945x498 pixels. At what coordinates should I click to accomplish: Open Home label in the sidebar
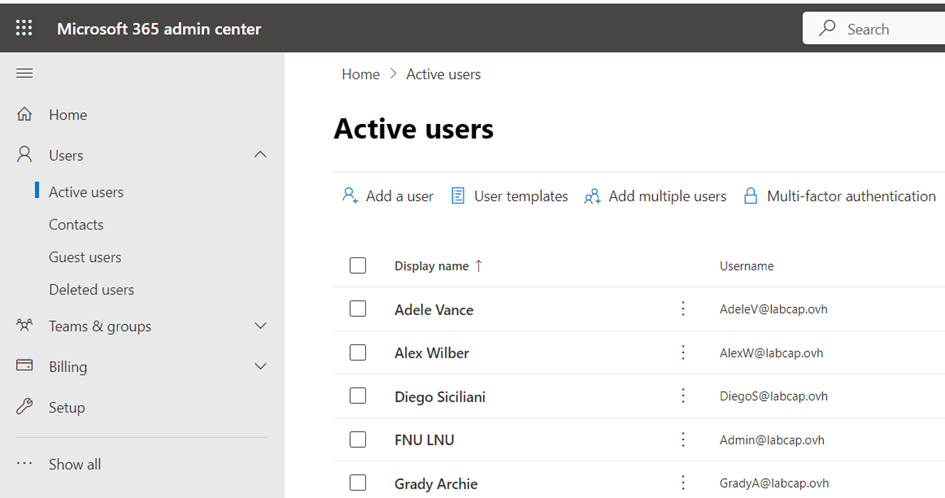click(68, 115)
